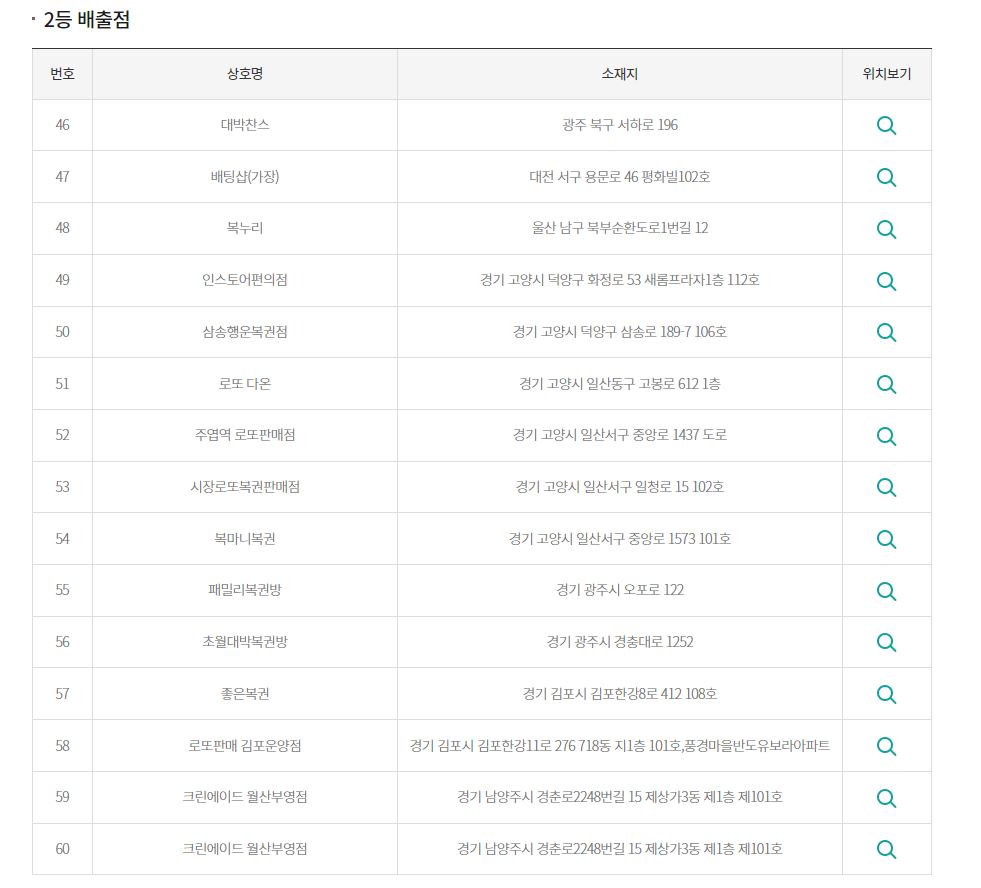The width and height of the screenshot is (981, 888).
Task: Select row number 47
Action: coord(63,177)
